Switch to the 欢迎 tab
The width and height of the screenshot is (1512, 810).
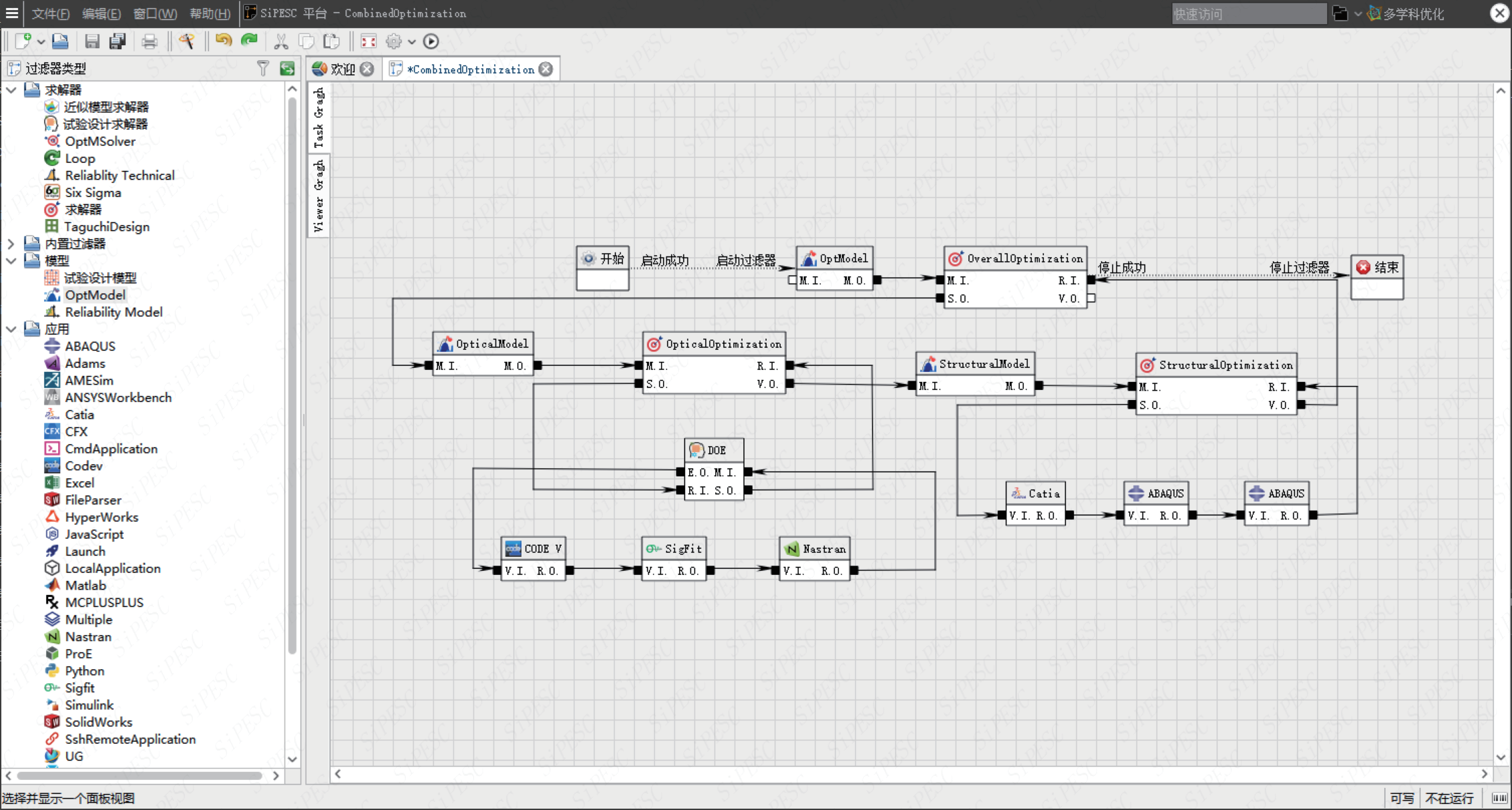(342, 69)
